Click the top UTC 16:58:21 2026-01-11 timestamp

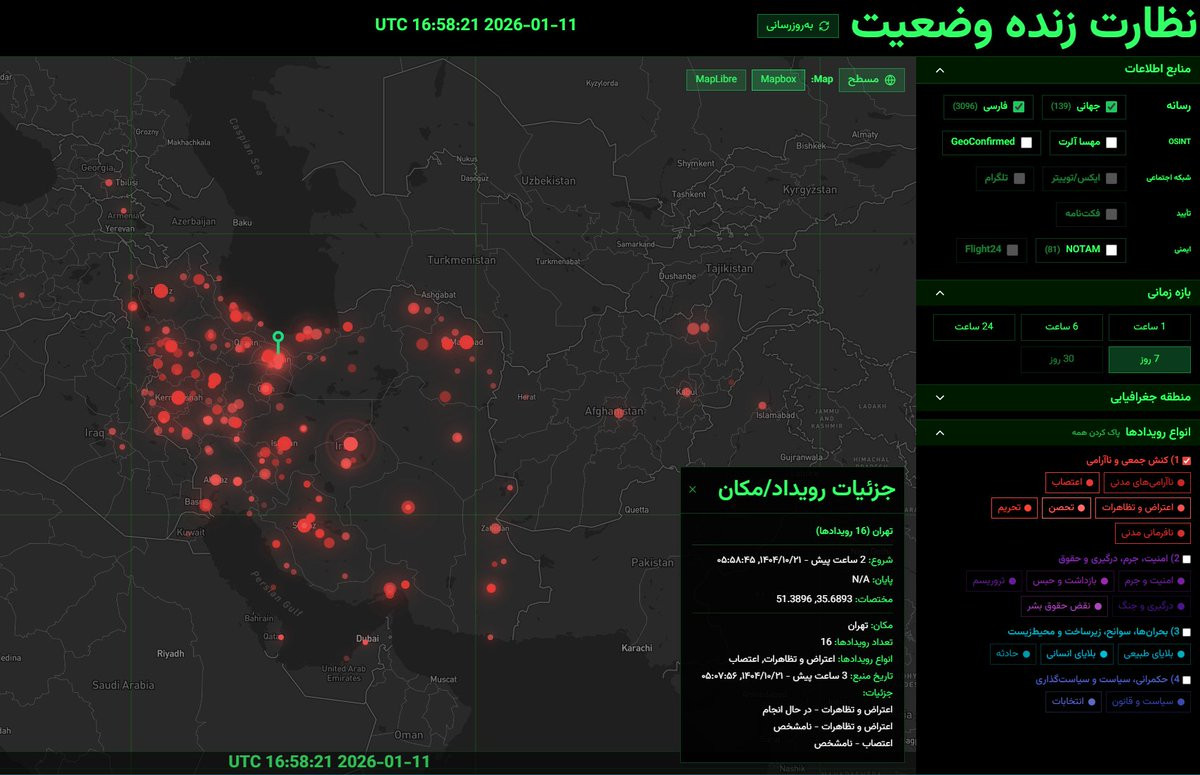476,25
